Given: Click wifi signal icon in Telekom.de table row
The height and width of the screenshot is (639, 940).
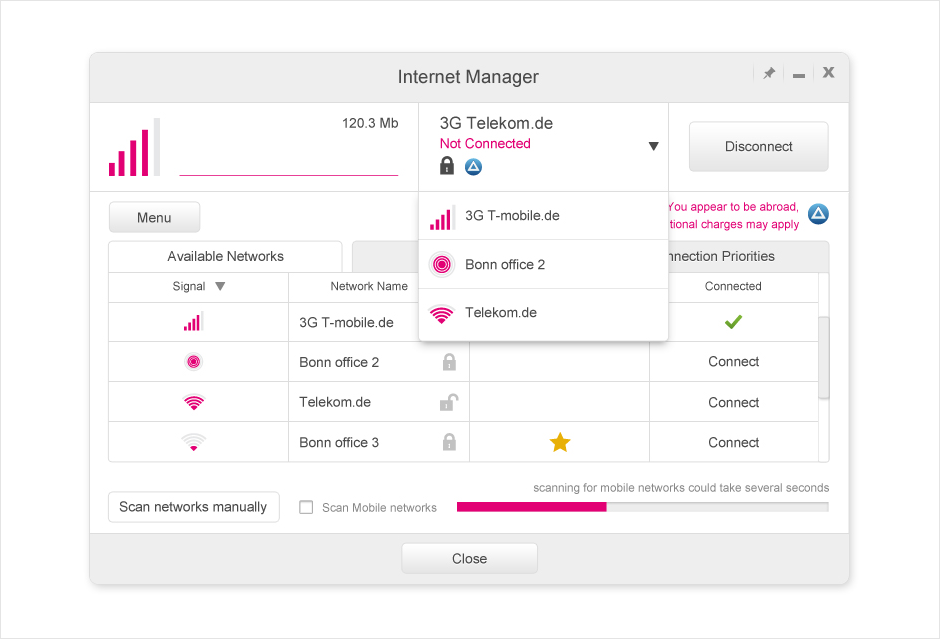Looking at the screenshot, I should [194, 402].
